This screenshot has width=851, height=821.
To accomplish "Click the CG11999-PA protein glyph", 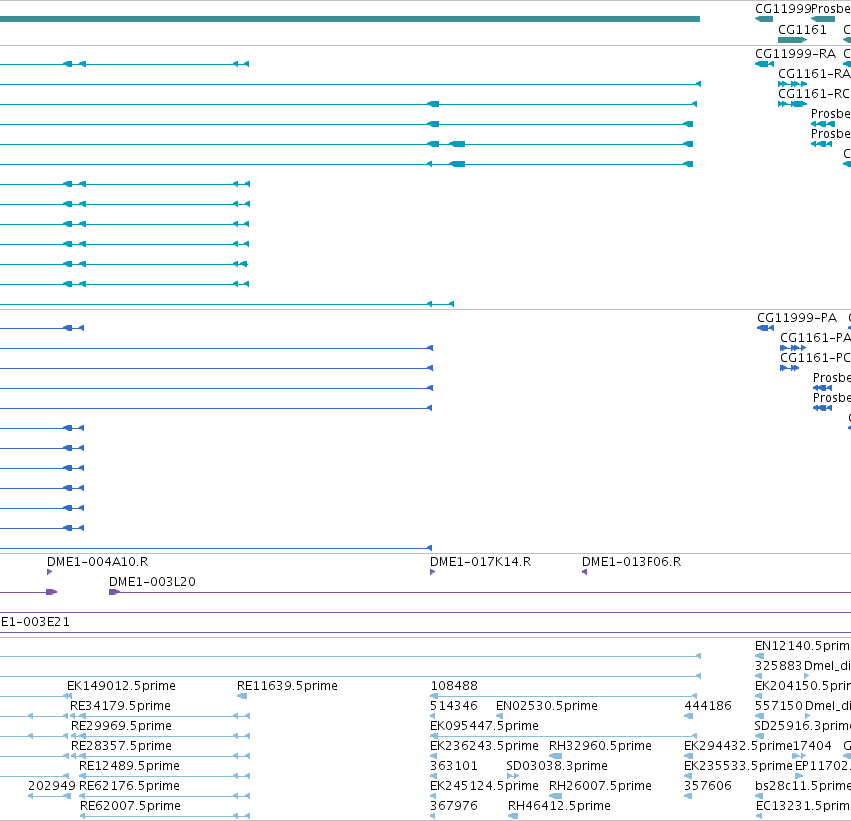I will coord(765,328).
